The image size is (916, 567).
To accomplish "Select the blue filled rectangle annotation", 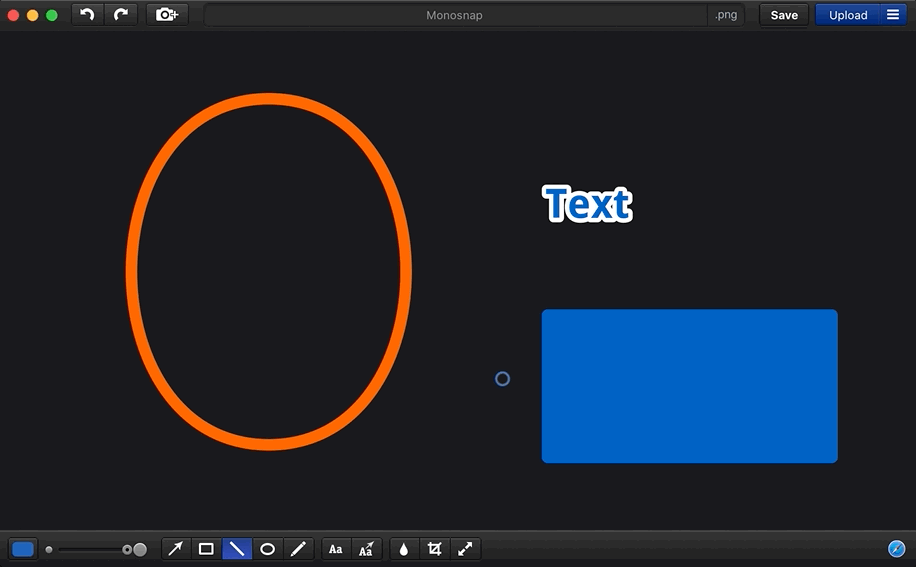I will (689, 386).
